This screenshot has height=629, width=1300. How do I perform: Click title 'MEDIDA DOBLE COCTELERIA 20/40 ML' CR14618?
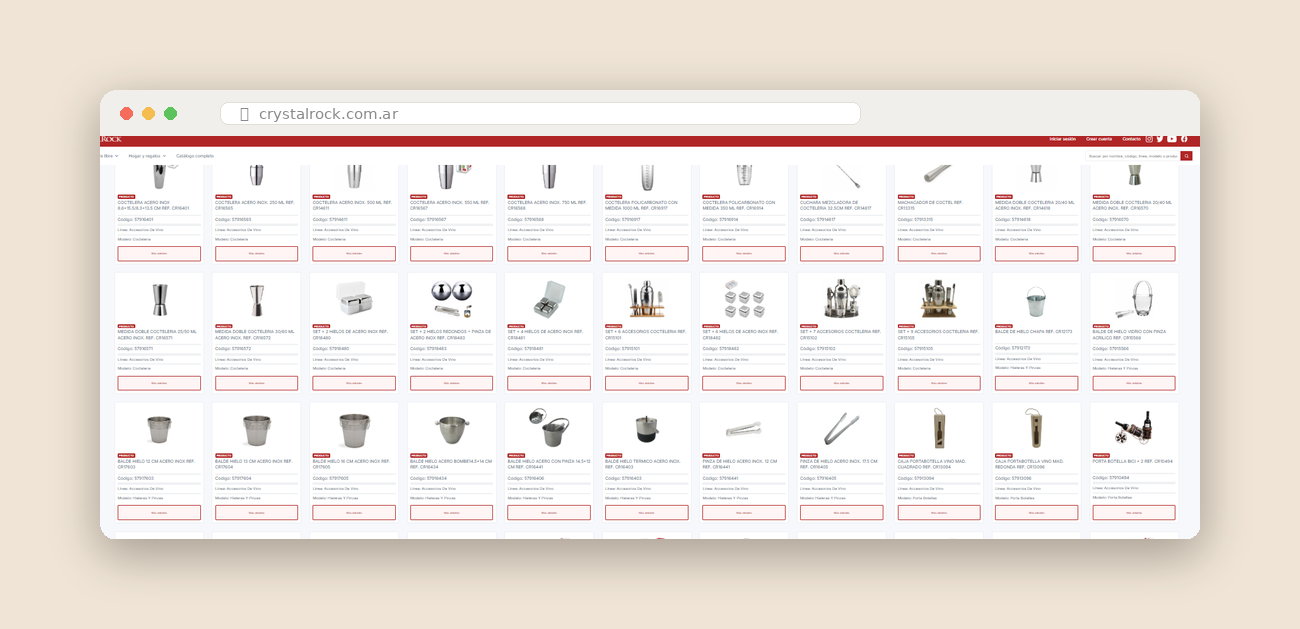click(x=1033, y=205)
